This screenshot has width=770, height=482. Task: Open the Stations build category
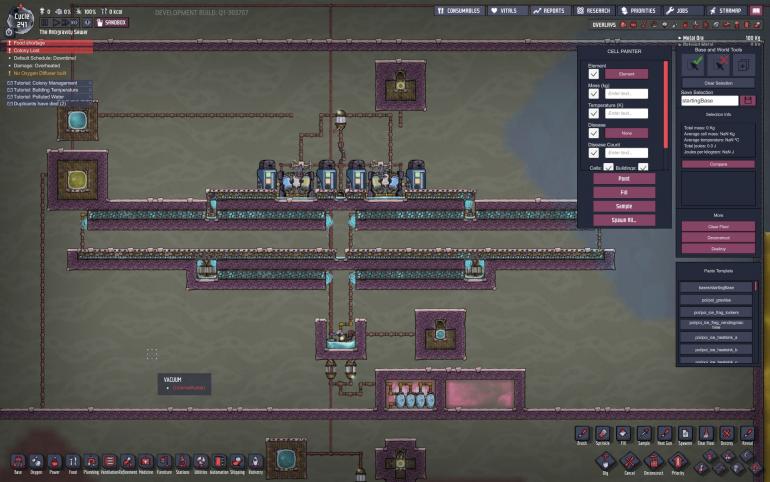[x=182, y=463]
